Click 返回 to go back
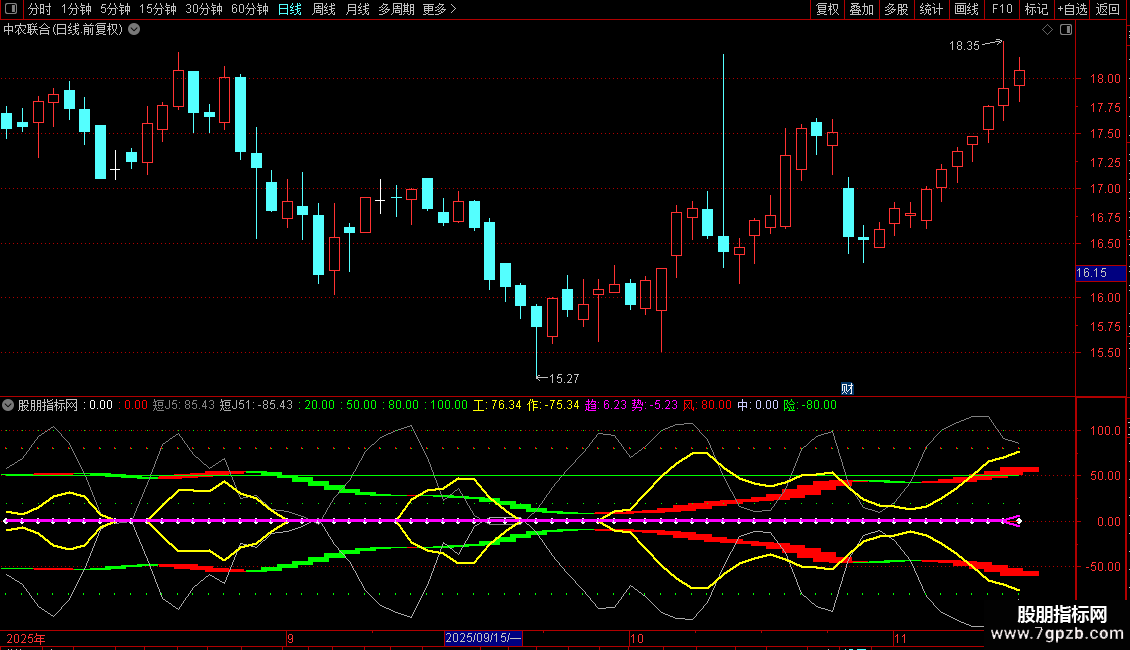 click(1108, 9)
